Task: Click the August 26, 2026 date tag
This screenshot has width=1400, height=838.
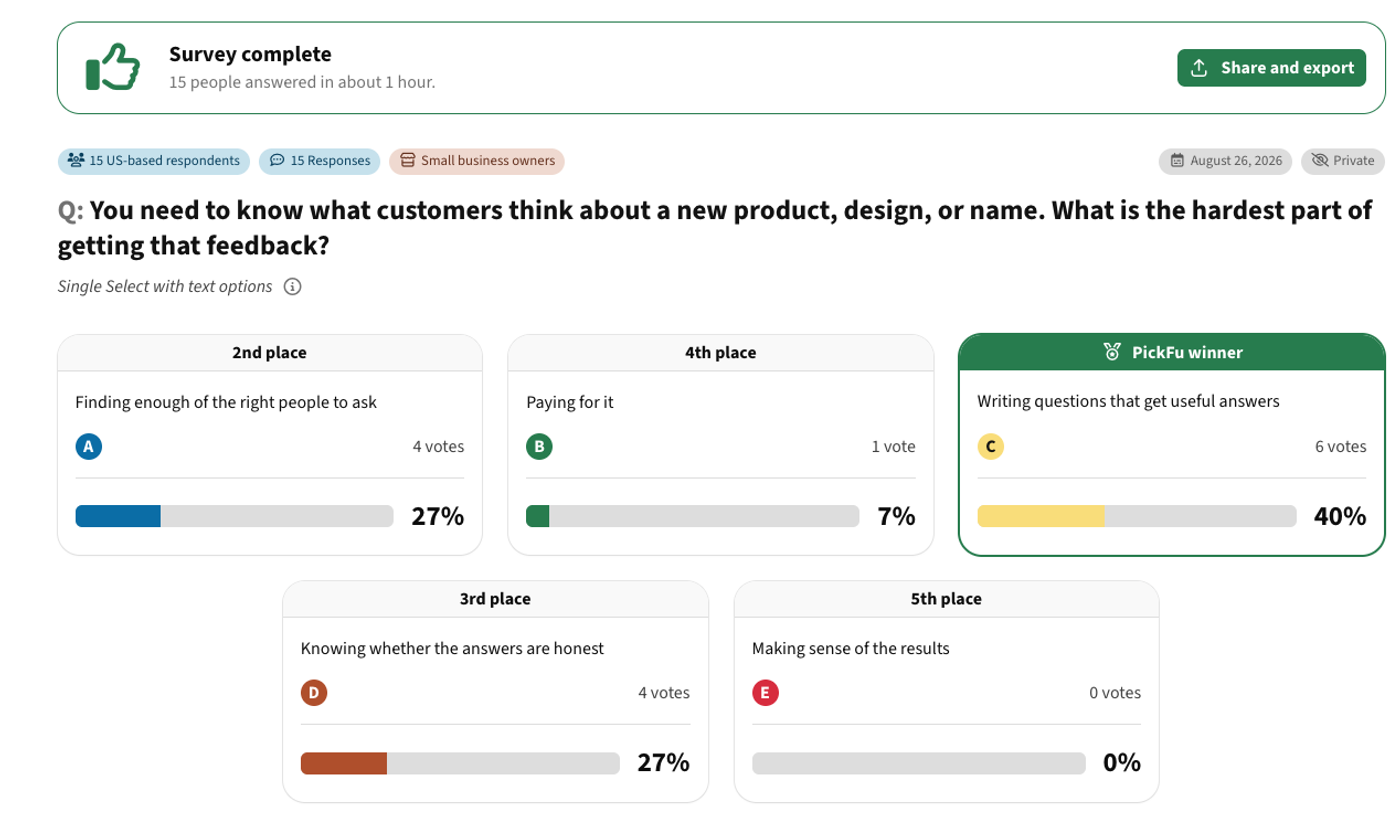Action: (1226, 160)
